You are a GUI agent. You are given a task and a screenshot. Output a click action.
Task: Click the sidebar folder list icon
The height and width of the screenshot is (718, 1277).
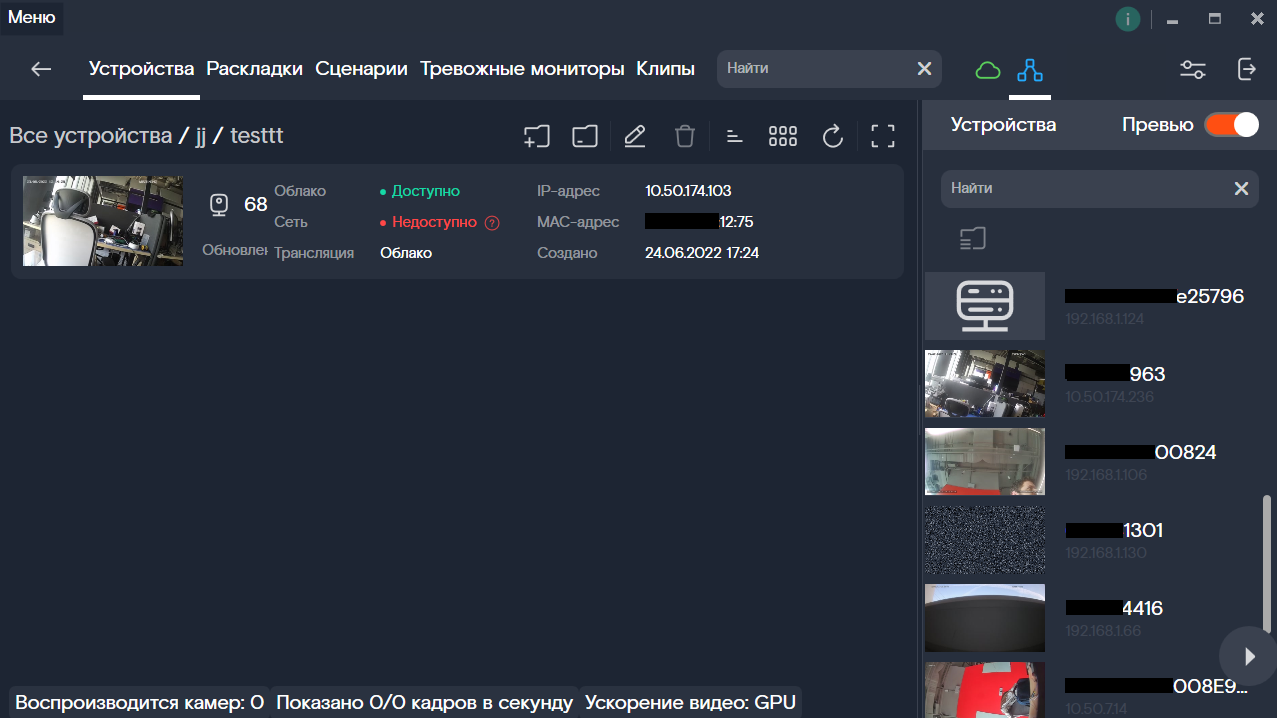coord(972,238)
